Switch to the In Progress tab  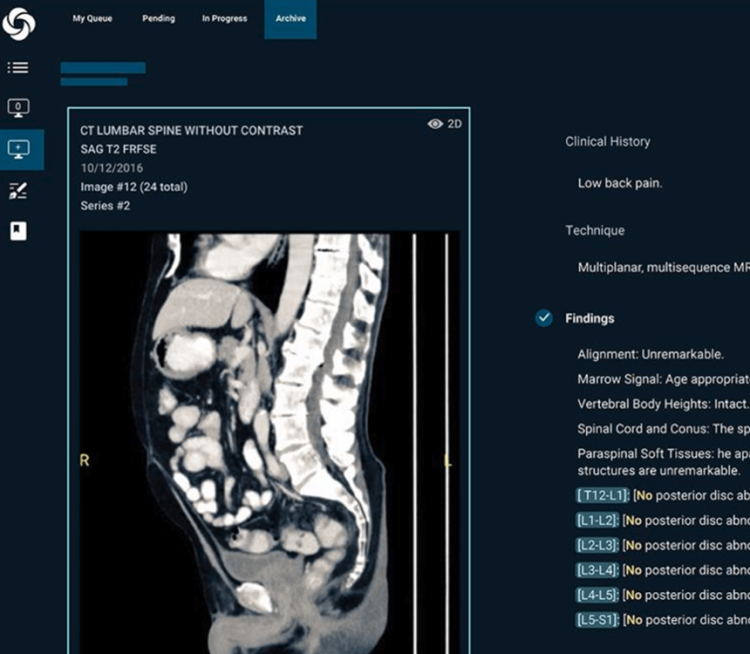(x=224, y=18)
